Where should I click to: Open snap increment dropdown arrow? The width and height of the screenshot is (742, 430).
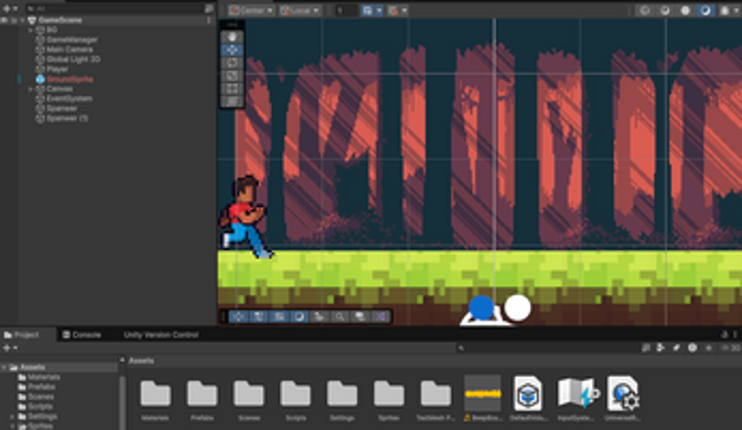pyautogui.click(x=404, y=10)
